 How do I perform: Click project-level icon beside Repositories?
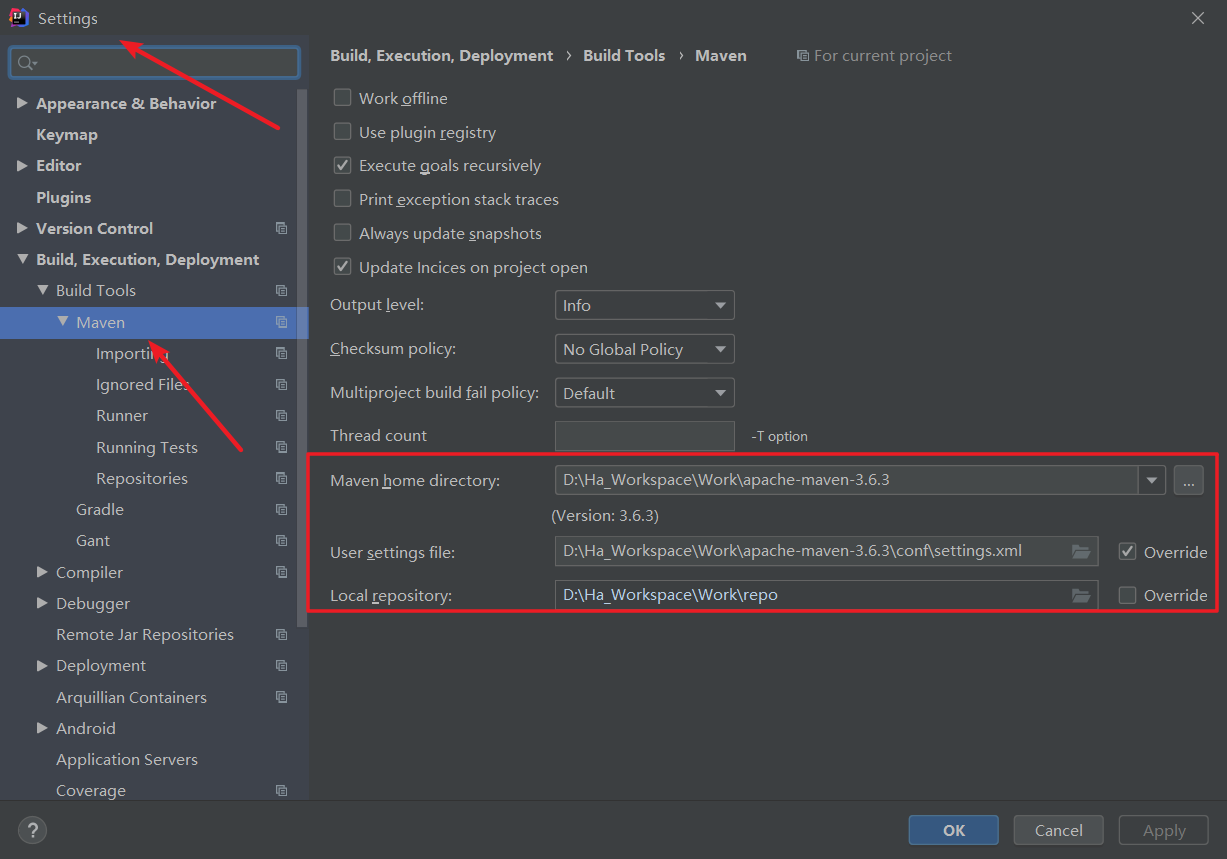point(281,478)
